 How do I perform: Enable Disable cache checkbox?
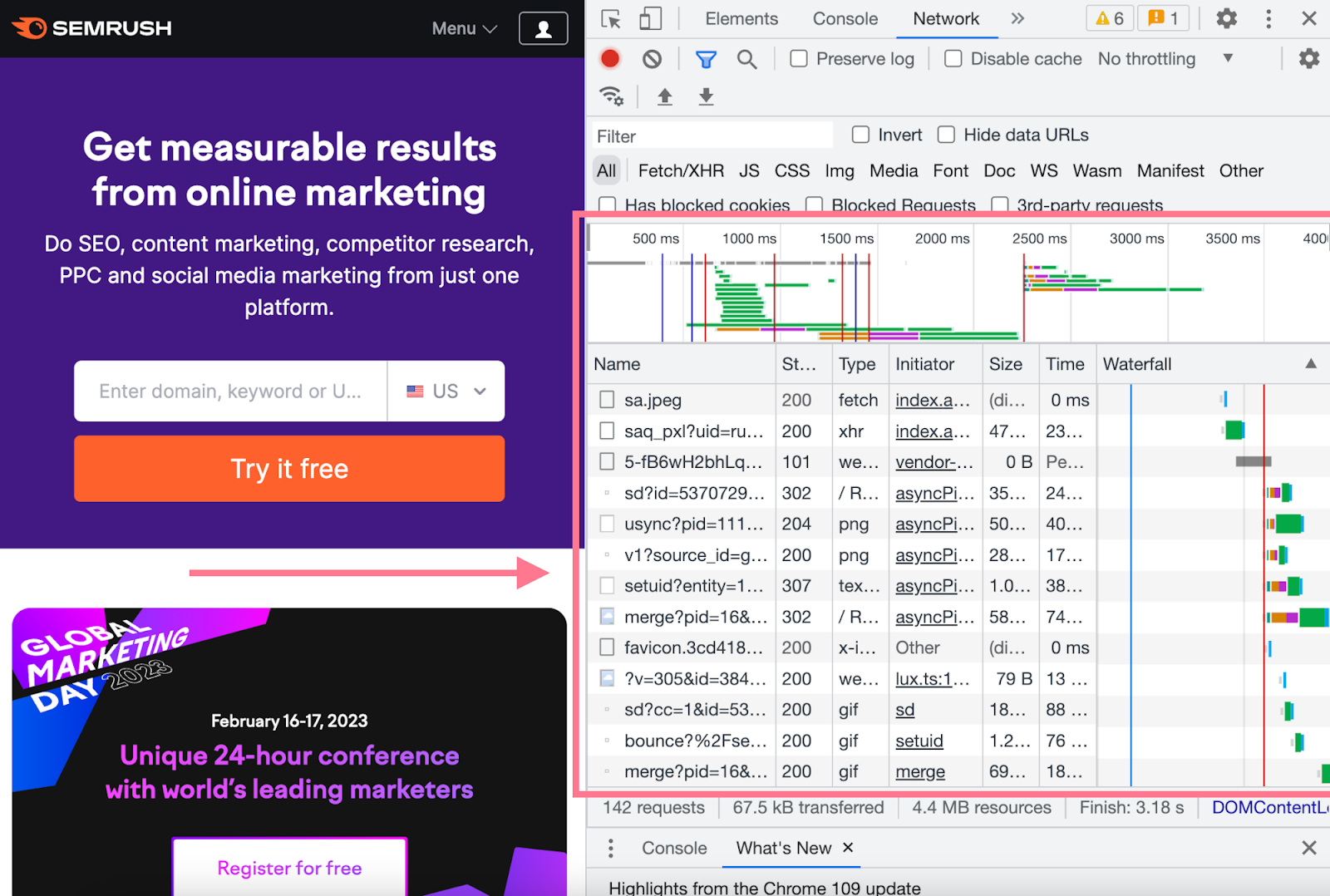953,59
